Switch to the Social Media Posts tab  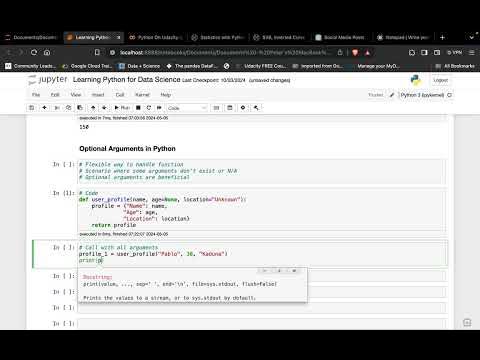pos(341,37)
